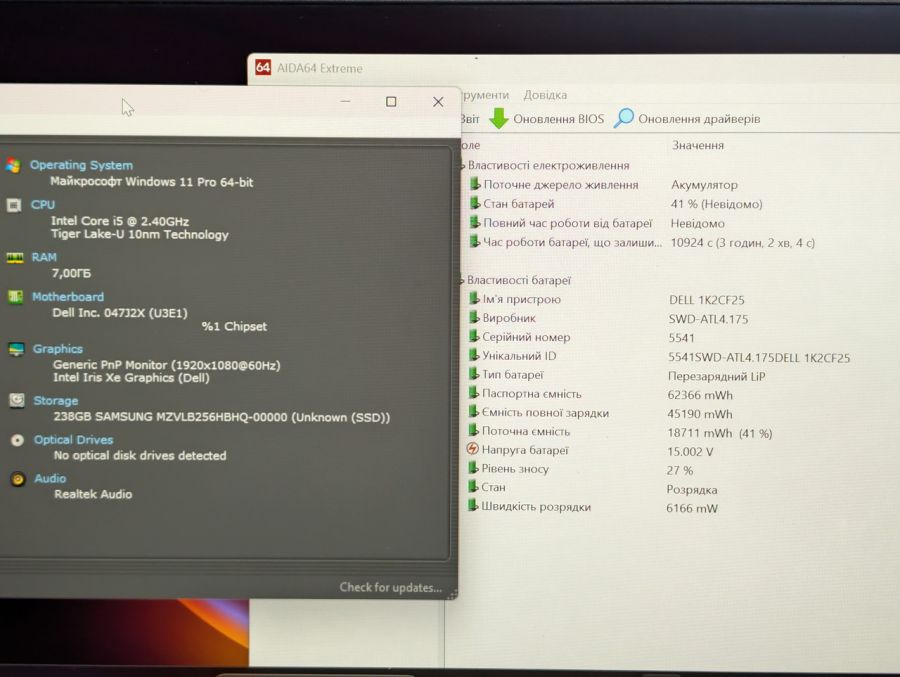Click the Storage drive icon
This screenshot has width=900, height=677.
[17, 400]
